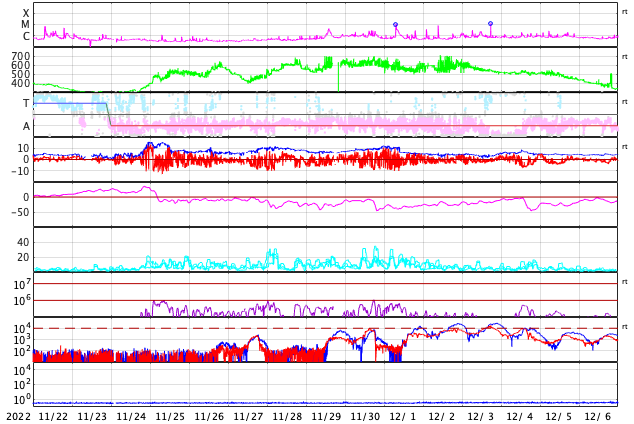
Task: Click the 'rt' label beside the dashed-line panel
Action: tap(625, 327)
